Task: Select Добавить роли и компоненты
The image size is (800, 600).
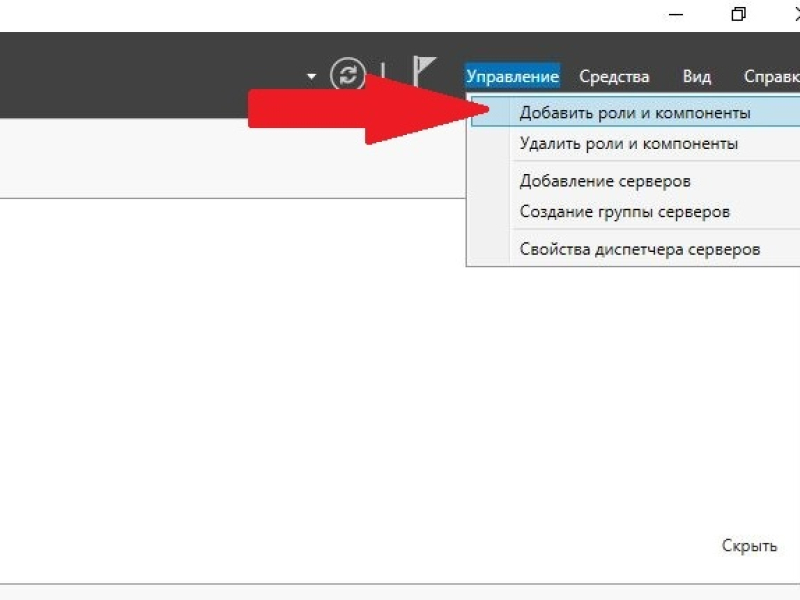Action: click(635, 113)
